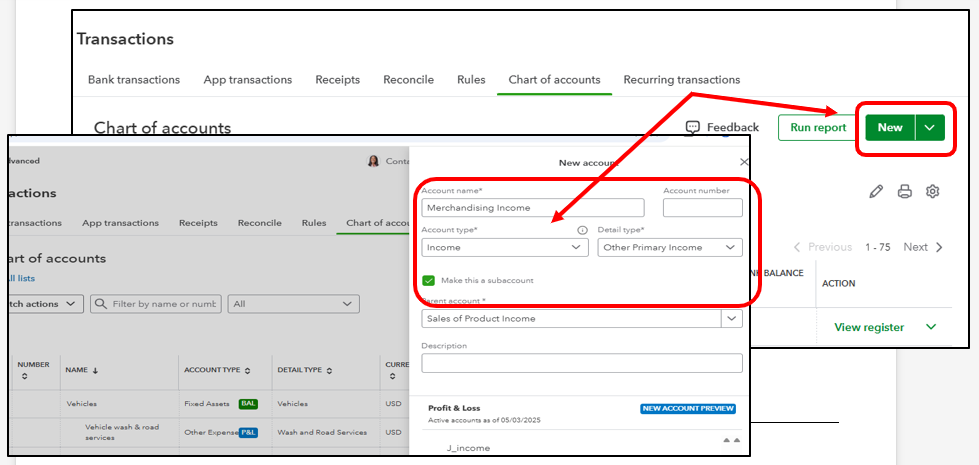Open the All filter dropdown
The image size is (979, 465).
click(x=293, y=304)
